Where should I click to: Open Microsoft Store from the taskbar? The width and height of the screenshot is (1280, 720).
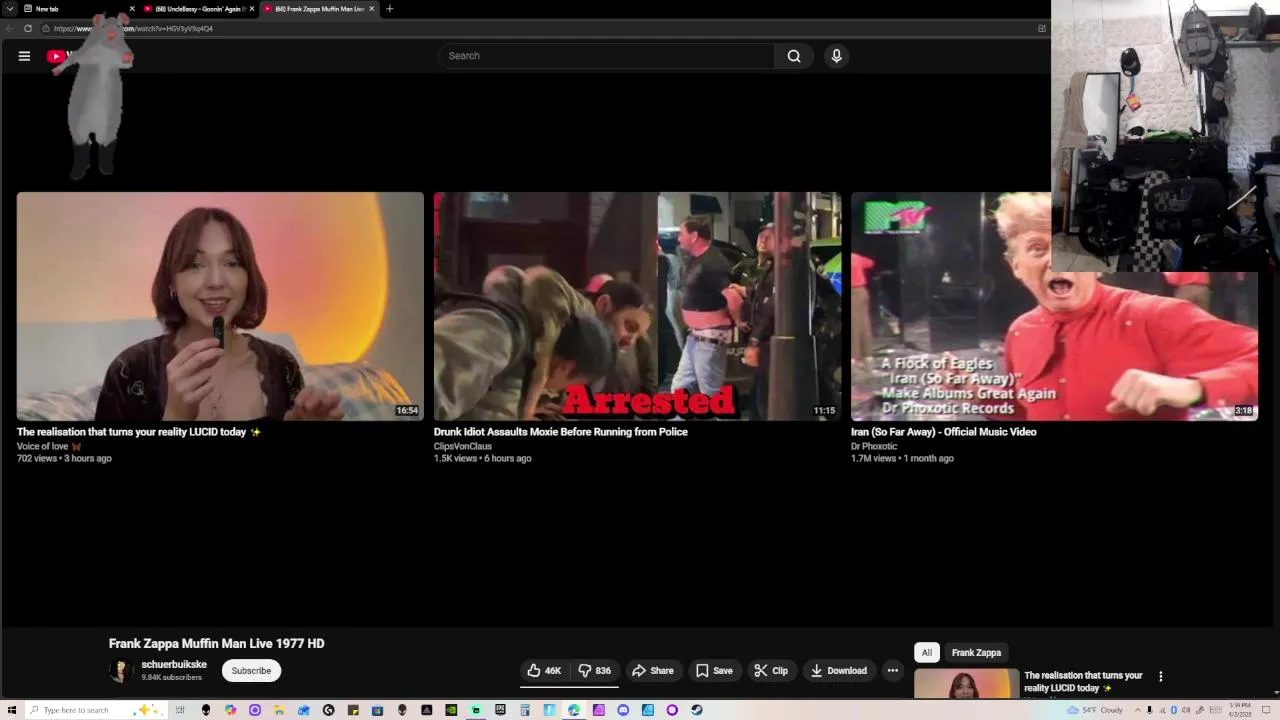click(x=377, y=710)
